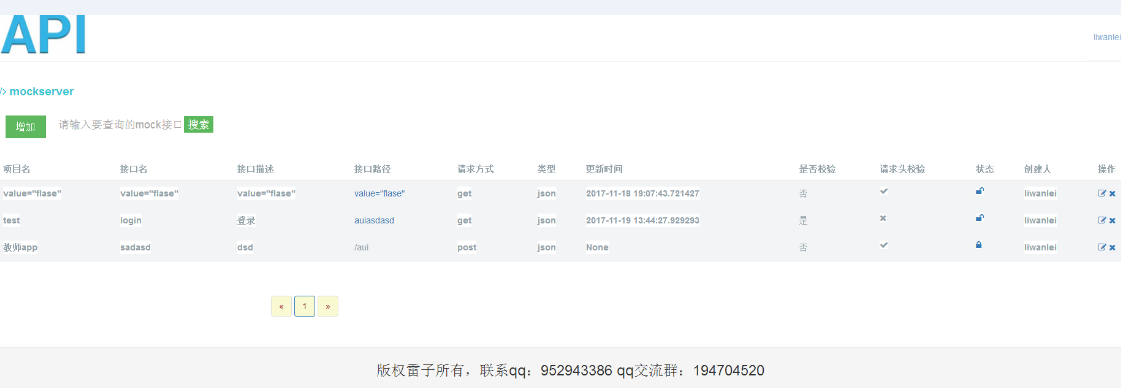Click the 请求头校验 column header

(x=902, y=169)
